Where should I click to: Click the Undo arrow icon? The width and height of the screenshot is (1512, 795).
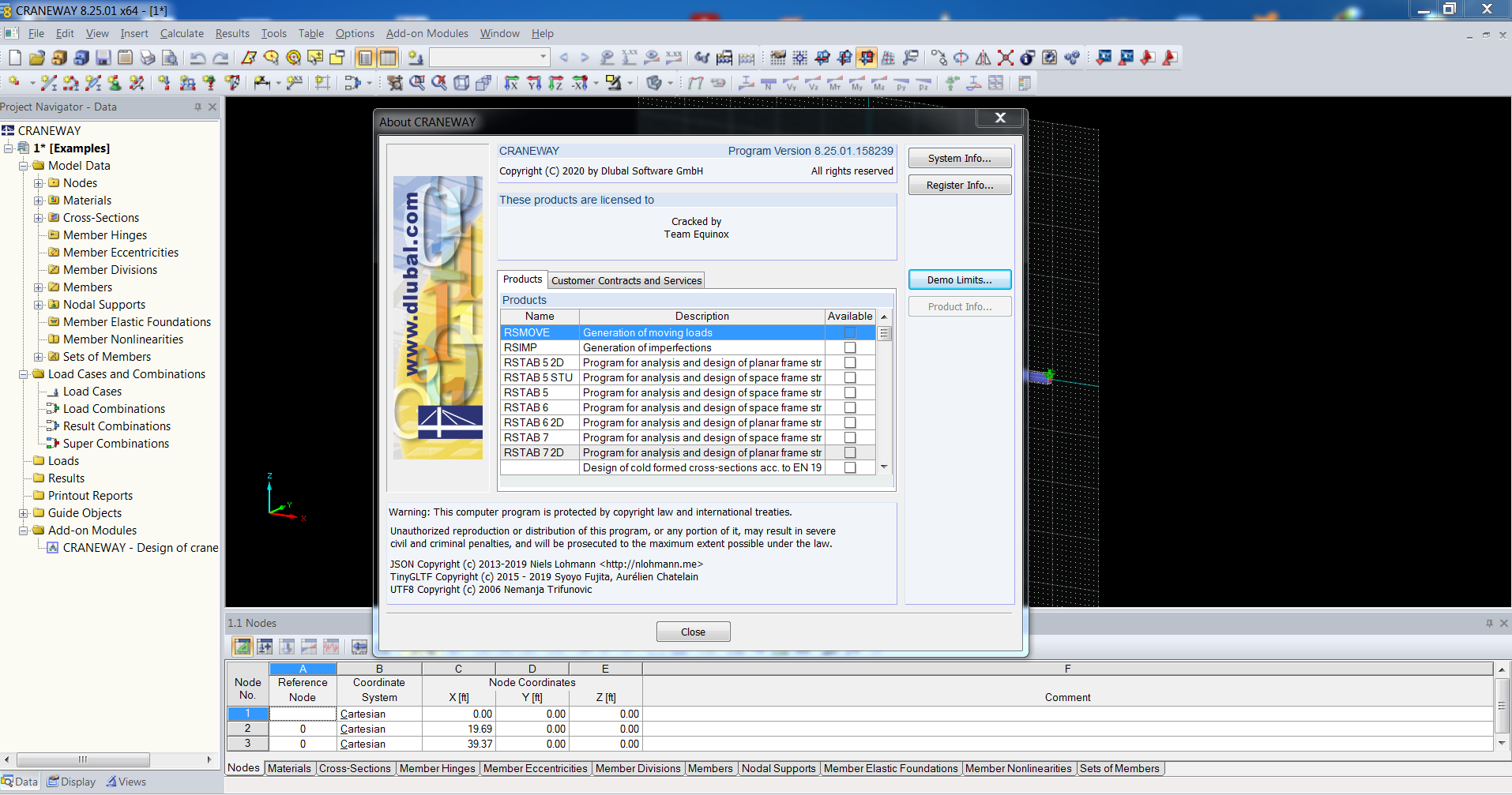tap(197, 58)
